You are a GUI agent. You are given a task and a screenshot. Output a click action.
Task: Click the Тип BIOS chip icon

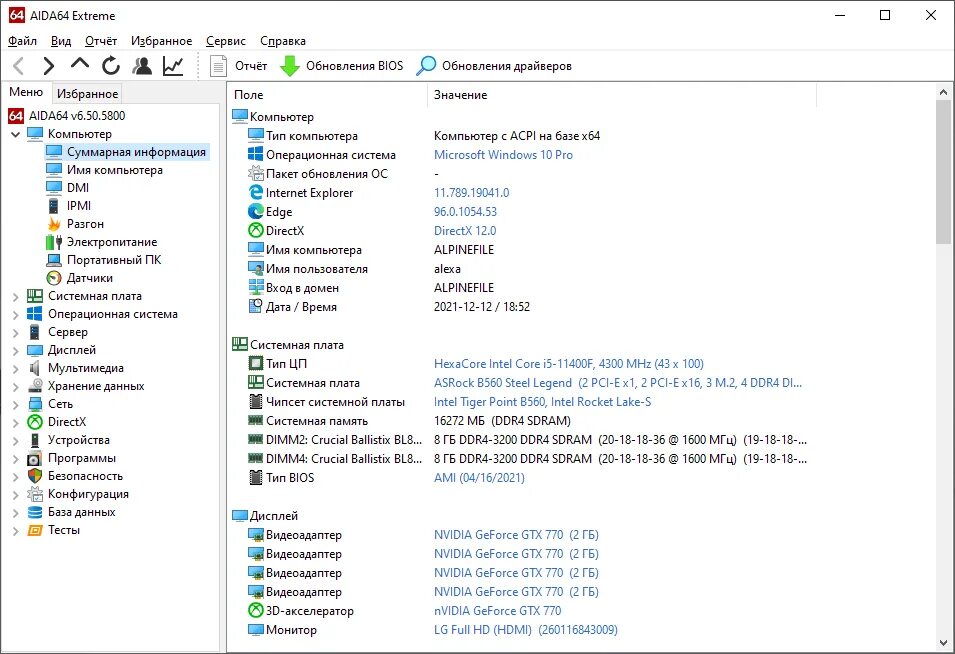click(x=256, y=477)
